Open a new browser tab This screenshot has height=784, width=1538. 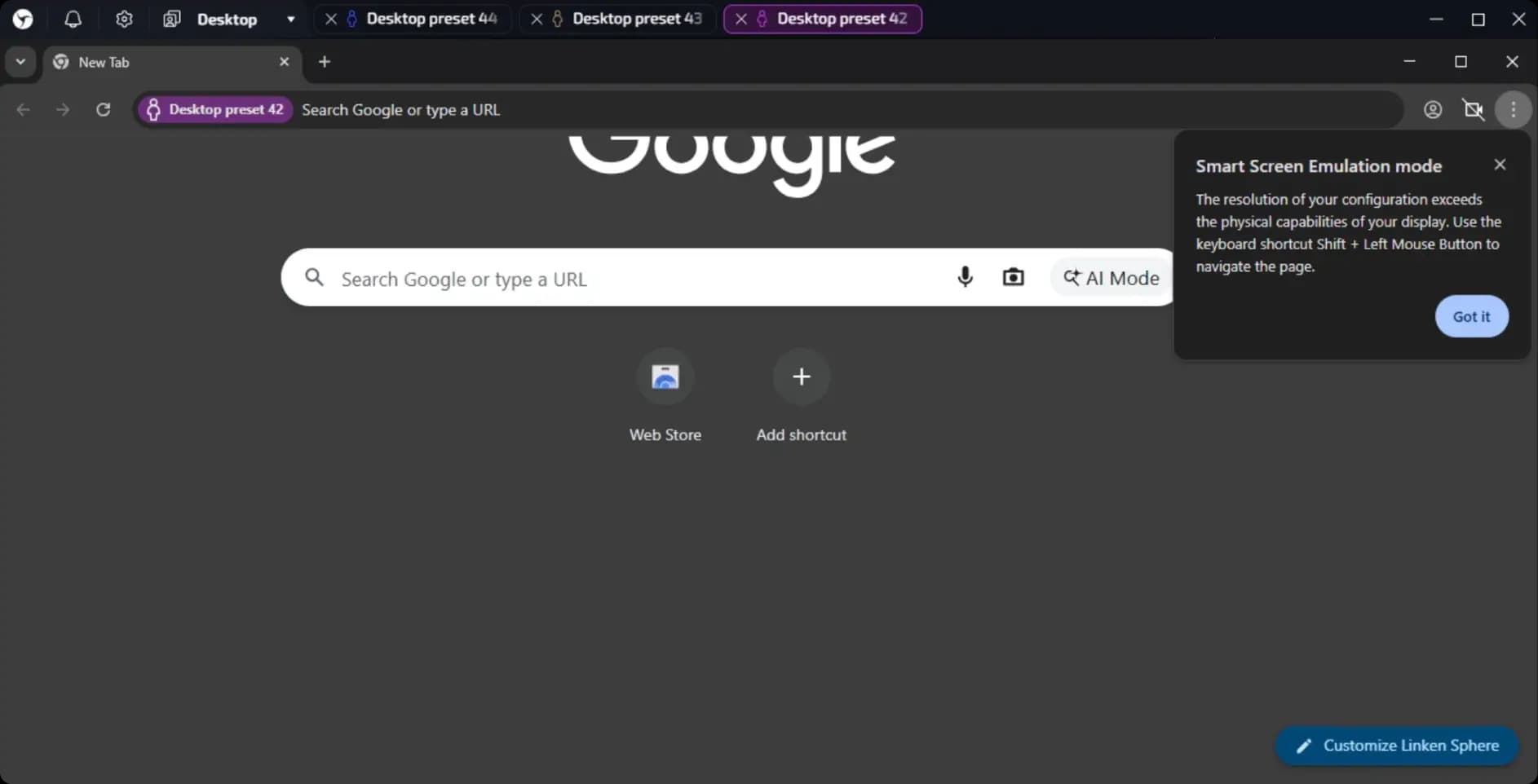[325, 62]
